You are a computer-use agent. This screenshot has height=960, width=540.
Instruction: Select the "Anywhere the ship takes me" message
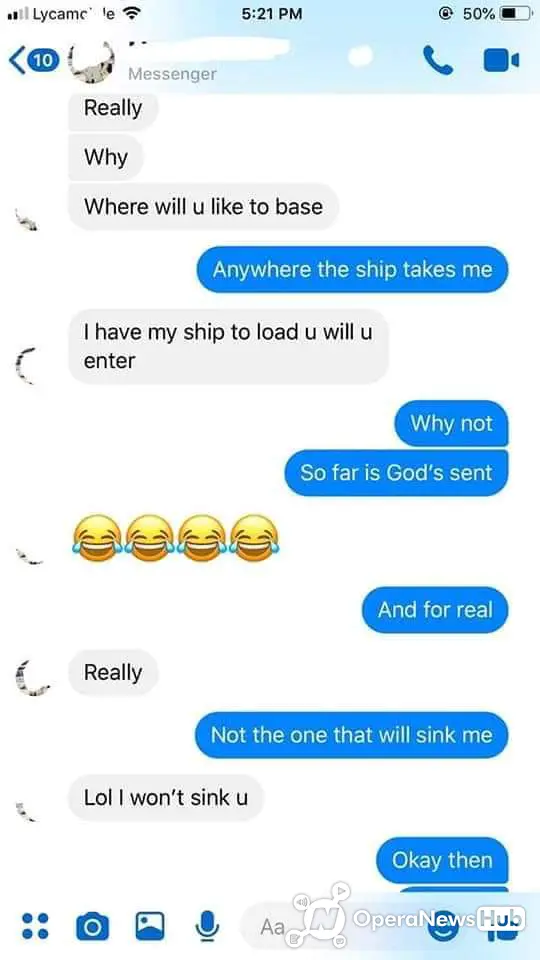[352, 269]
